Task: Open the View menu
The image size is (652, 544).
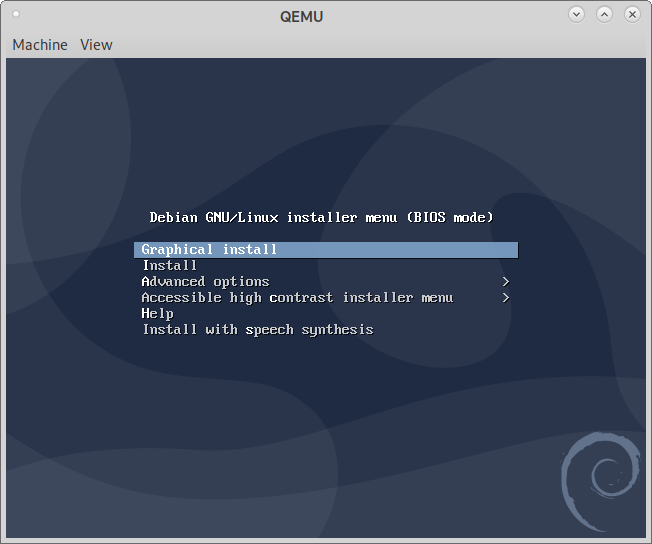Action: (x=96, y=45)
